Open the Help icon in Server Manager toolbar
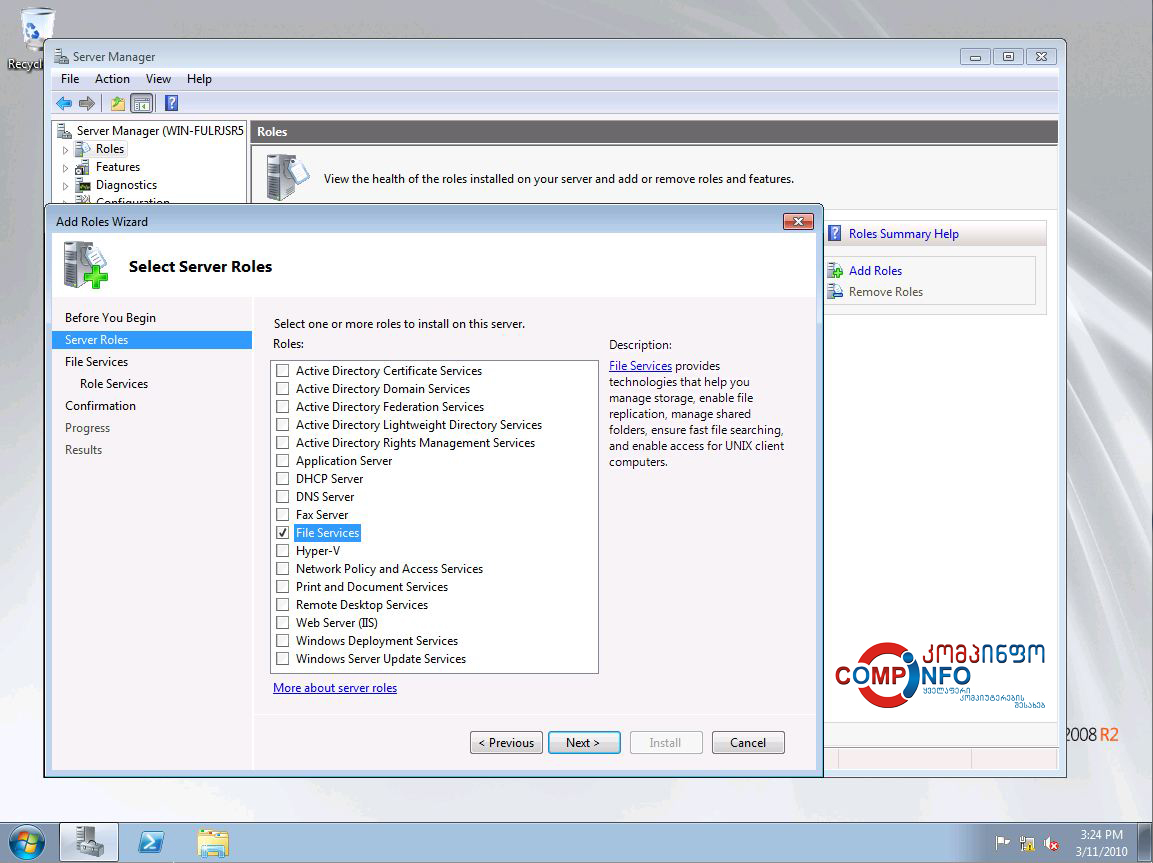This screenshot has height=863, width=1153. pyautogui.click(x=171, y=104)
